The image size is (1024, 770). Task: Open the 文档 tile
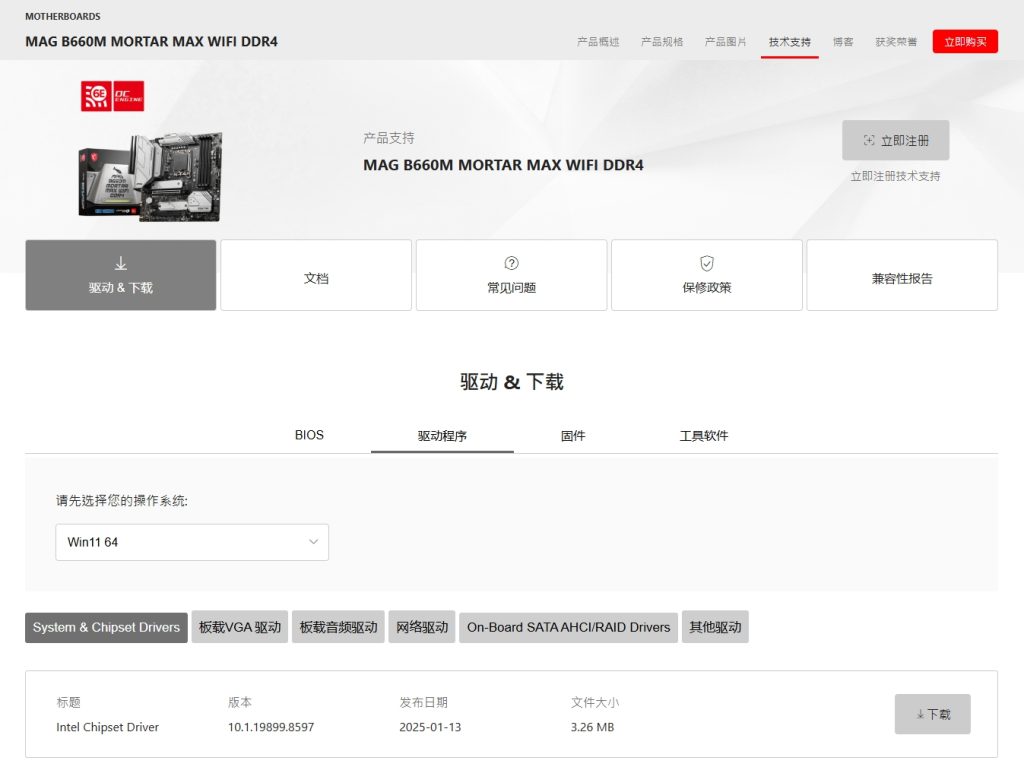[x=316, y=275]
